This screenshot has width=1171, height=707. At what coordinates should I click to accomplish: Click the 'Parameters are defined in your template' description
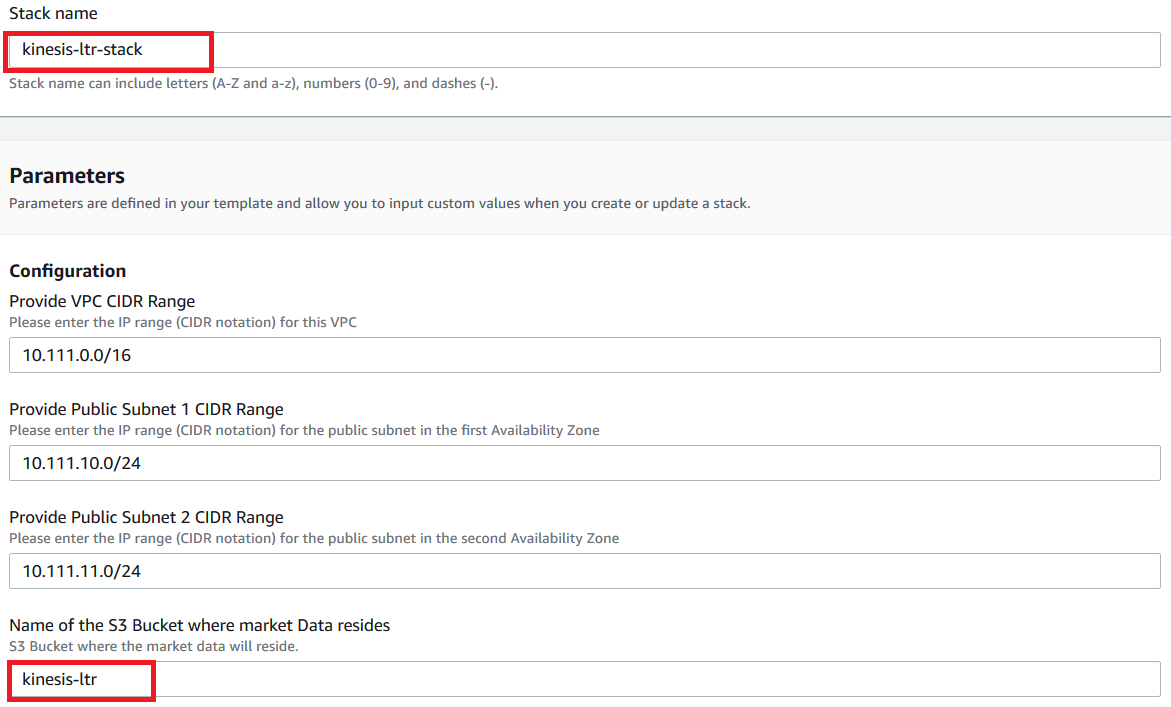point(379,204)
